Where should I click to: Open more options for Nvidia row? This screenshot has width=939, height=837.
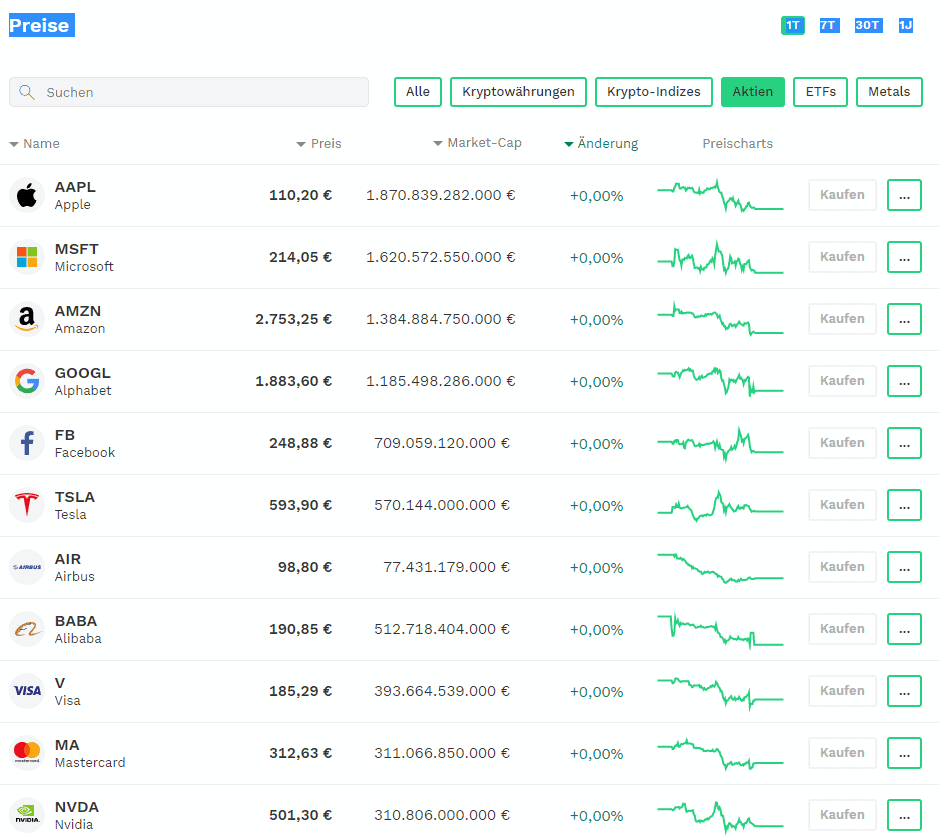[904, 815]
